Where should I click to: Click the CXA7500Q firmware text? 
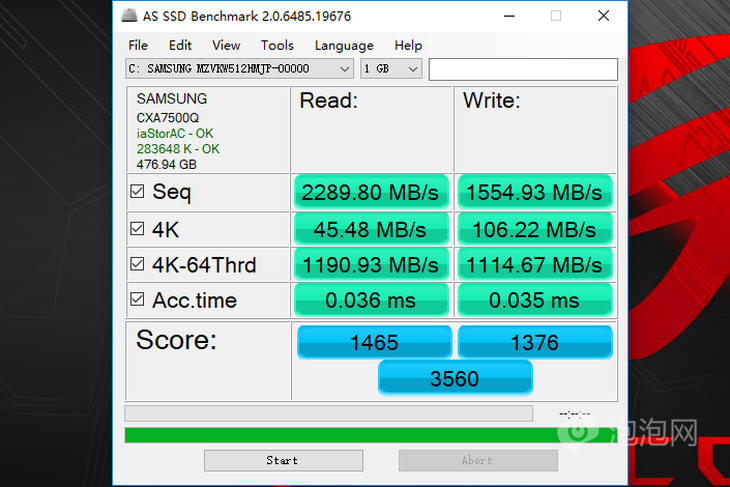(x=167, y=118)
